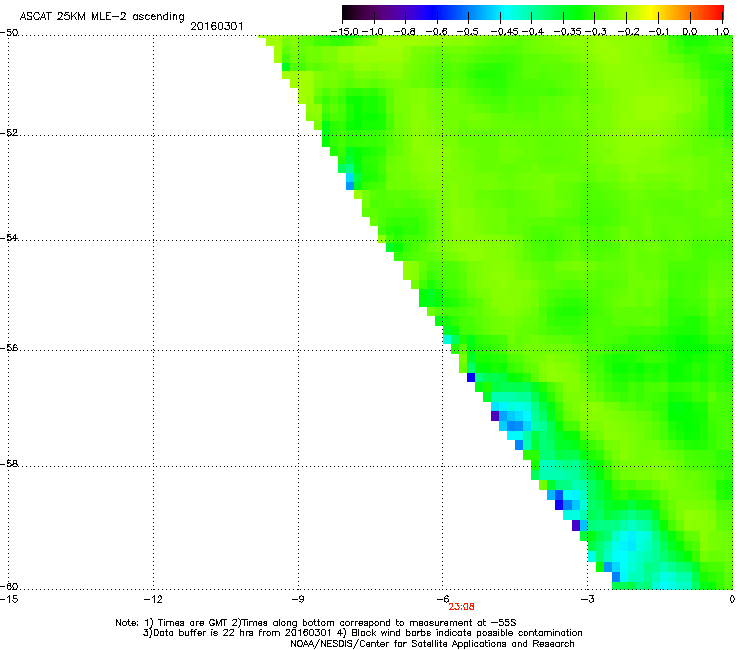The width and height of the screenshot is (740, 650).
Task: Click the color bar label -0.3
Action: [595, 32]
